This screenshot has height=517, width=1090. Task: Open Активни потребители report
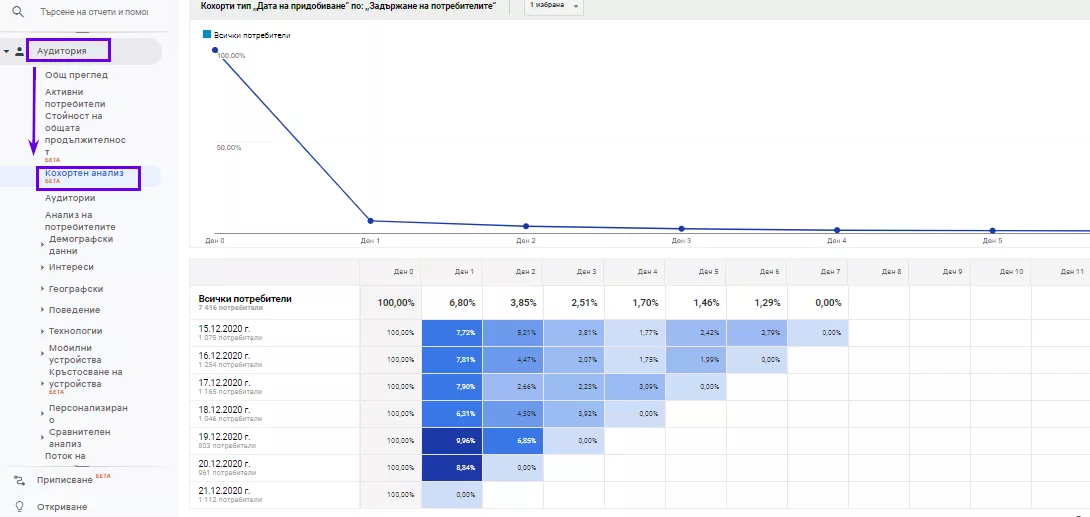(75, 98)
